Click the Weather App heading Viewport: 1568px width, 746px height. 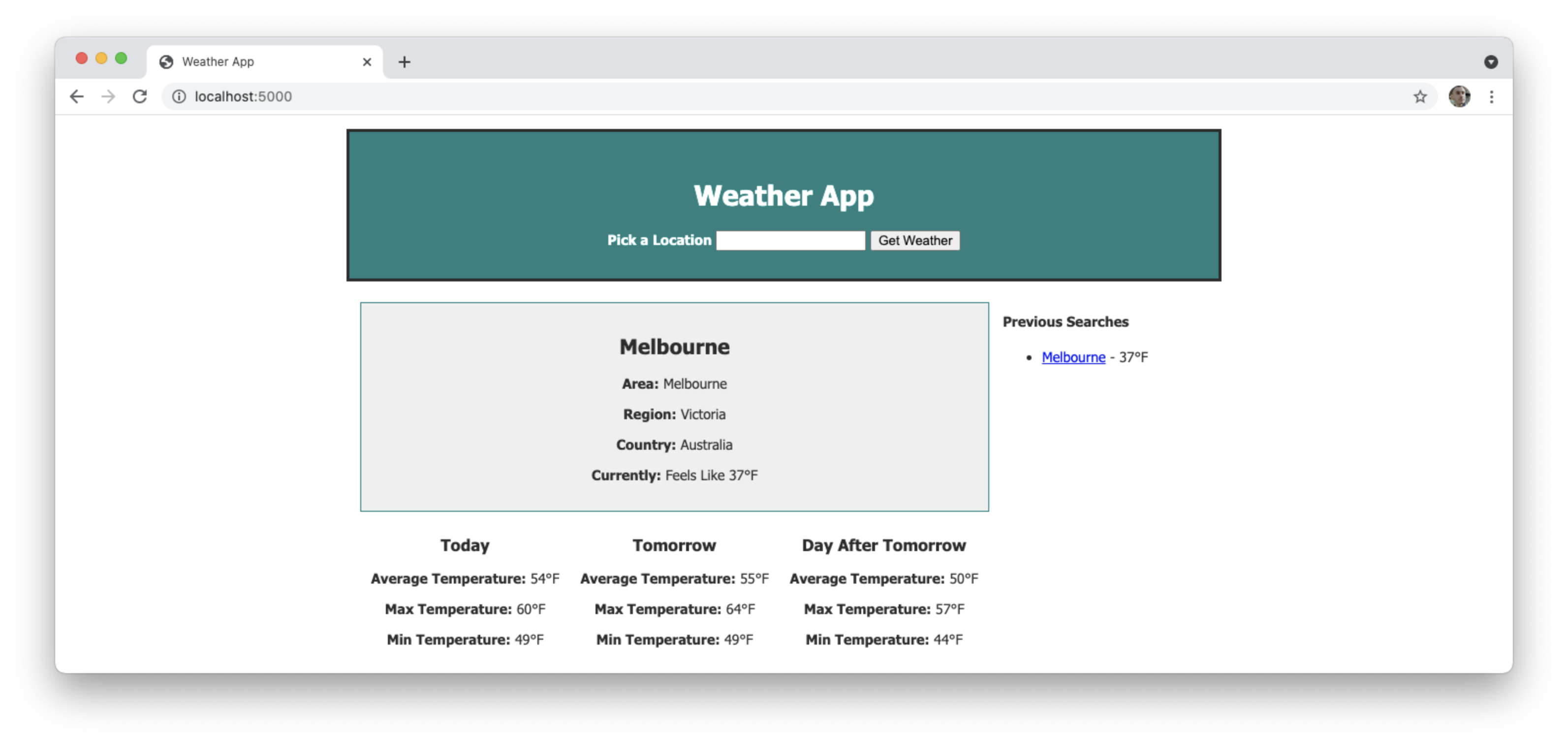(784, 196)
